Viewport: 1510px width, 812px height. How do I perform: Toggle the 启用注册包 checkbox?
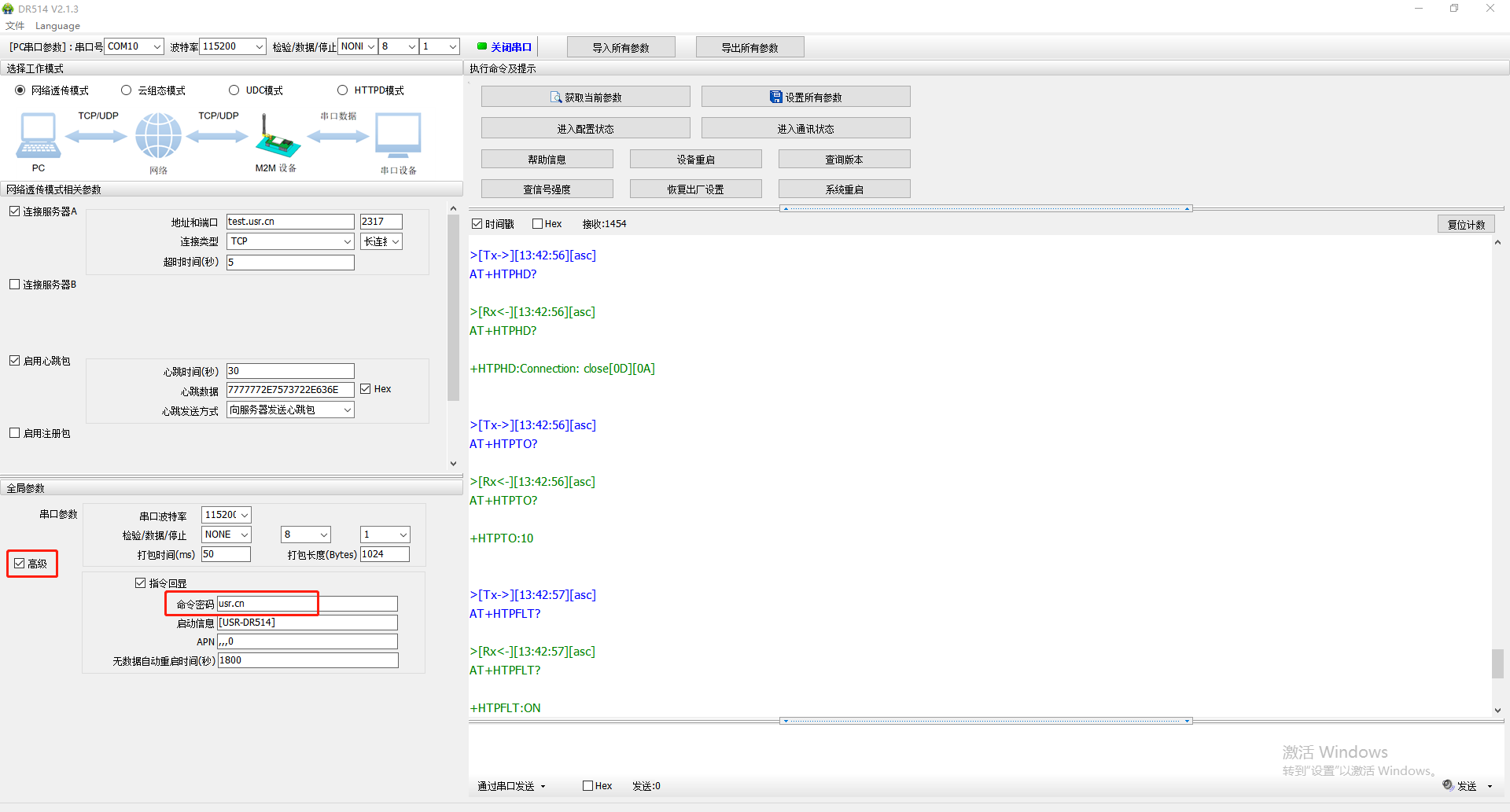tap(15, 433)
